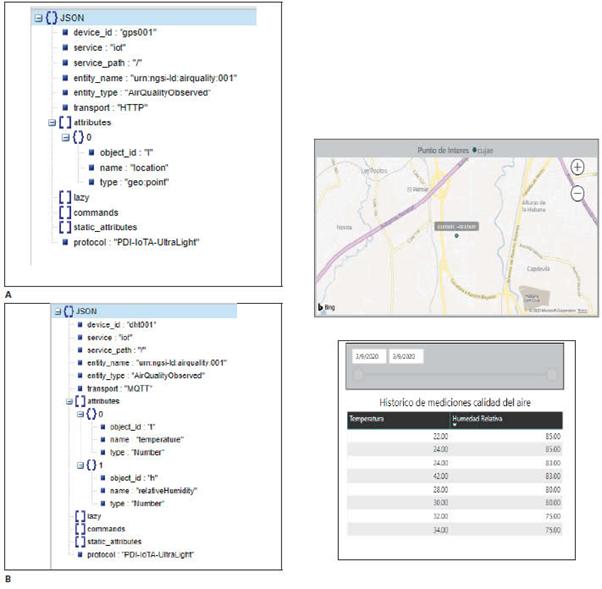602x589 pixels.
Task: Sort table by Temperatura column header
Action: tap(367, 419)
